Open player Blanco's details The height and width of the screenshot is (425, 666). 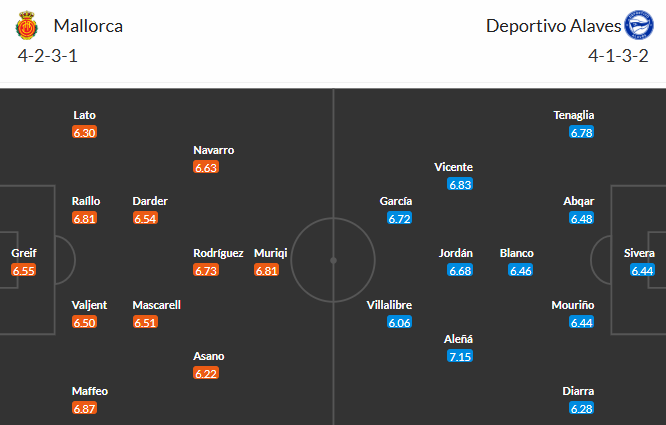pos(517,253)
